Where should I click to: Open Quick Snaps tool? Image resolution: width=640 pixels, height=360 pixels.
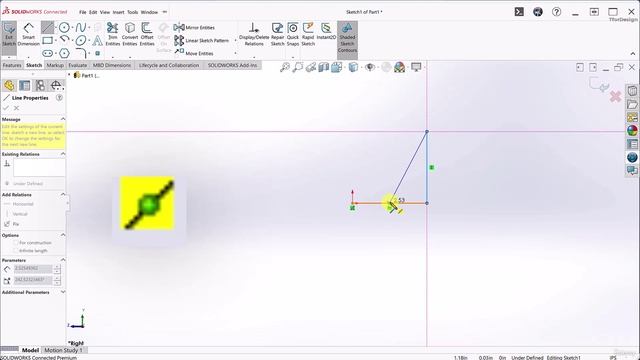(x=293, y=34)
